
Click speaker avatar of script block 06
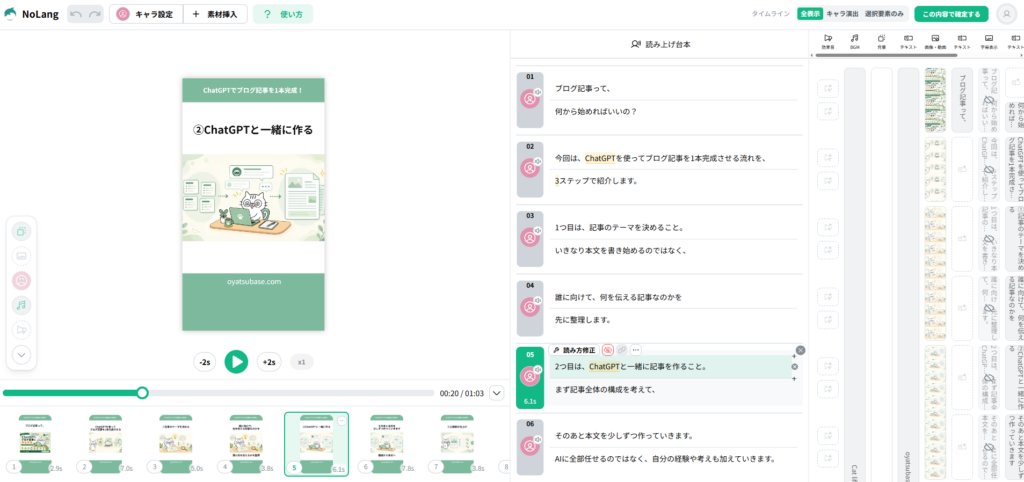coord(530,446)
